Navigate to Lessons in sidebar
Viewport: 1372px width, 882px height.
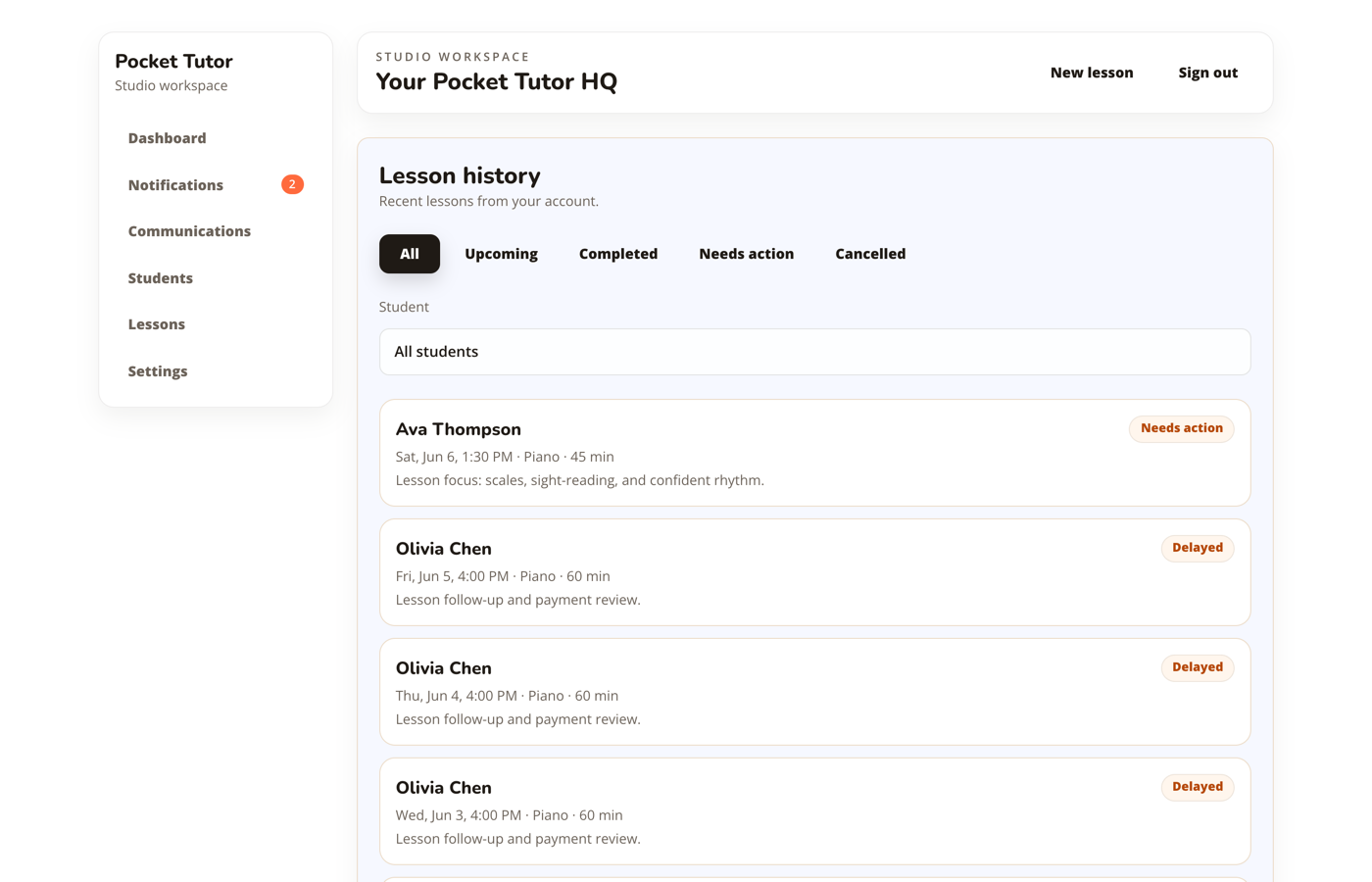[x=216, y=324]
